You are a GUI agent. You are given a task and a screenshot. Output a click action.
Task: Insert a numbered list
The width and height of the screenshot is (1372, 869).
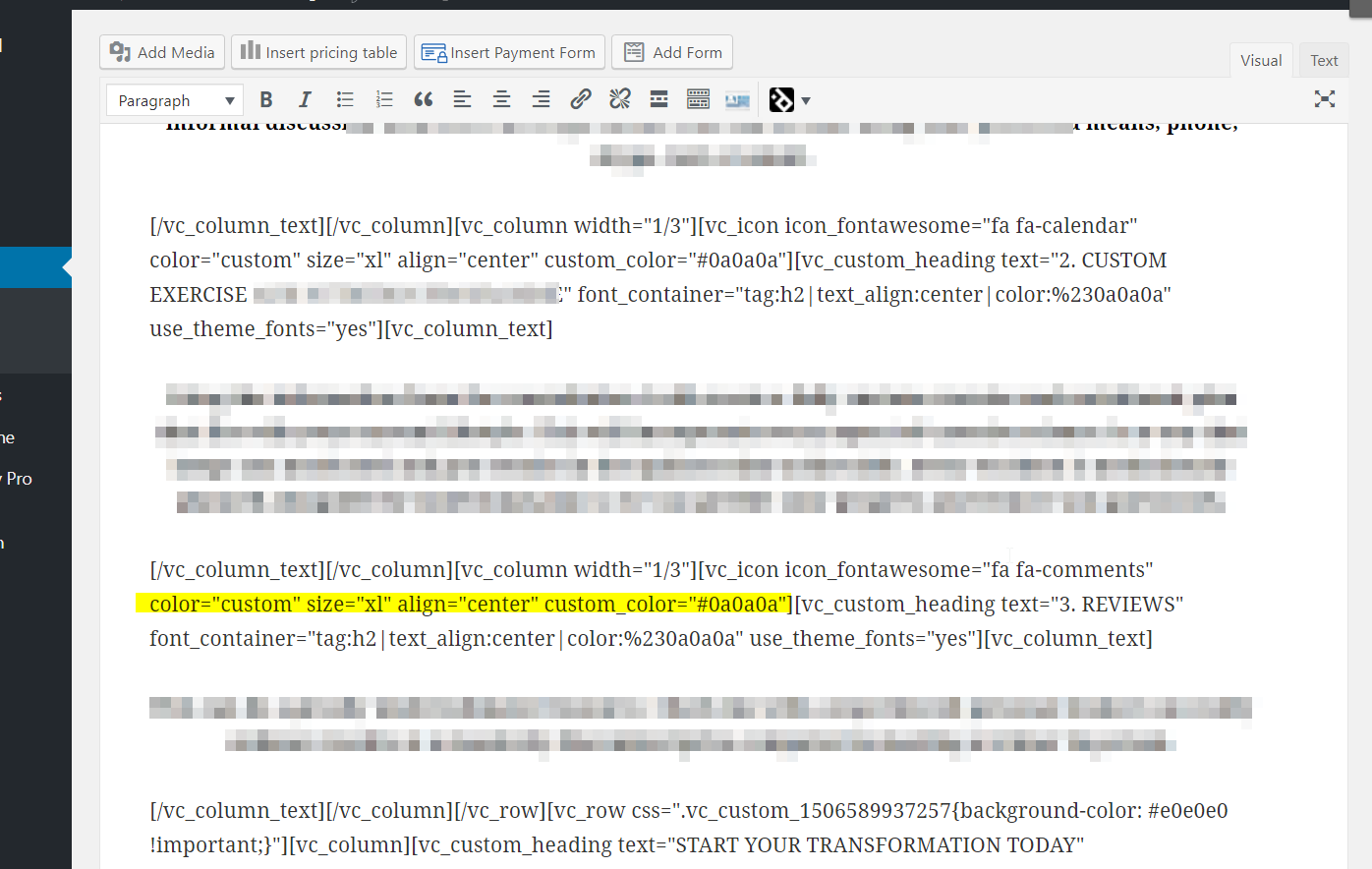[384, 99]
